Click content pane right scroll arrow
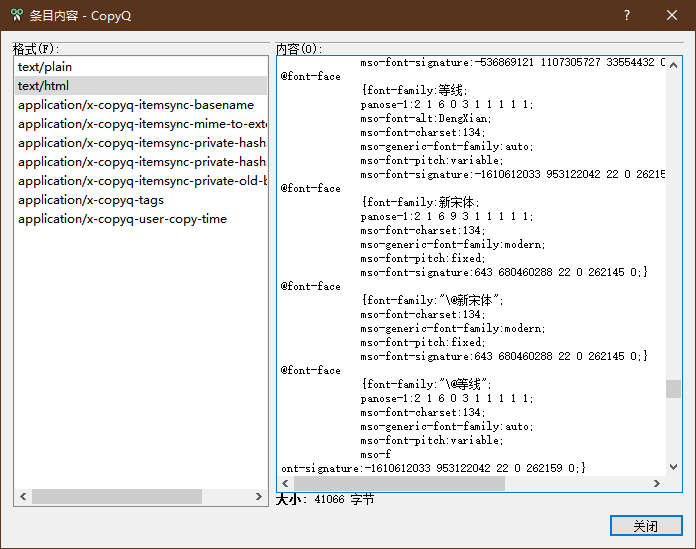Image resolution: width=696 pixels, height=549 pixels. pyautogui.click(x=658, y=484)
